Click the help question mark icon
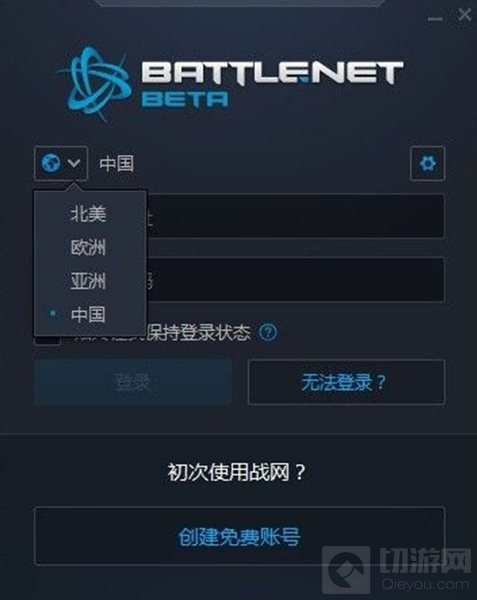477x600 pixels. (x=268, y=332)
